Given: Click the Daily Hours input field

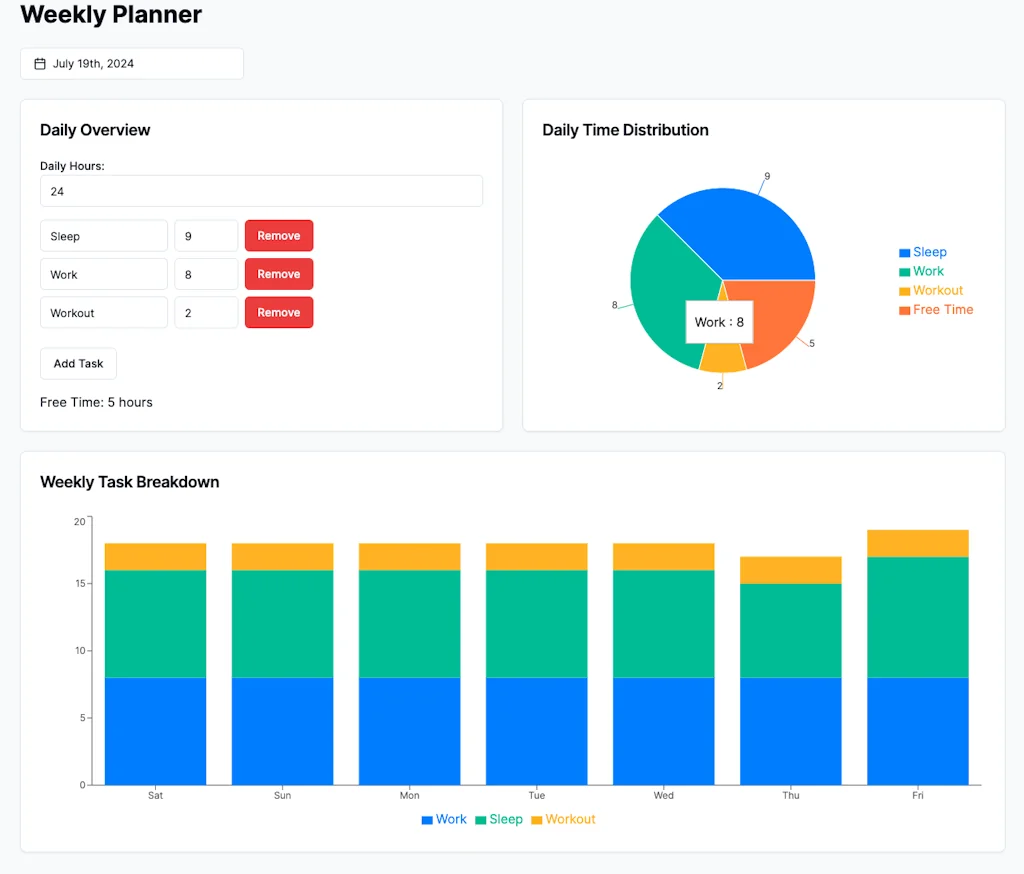Looking at the screenshot, I should (x=261, y=191).
